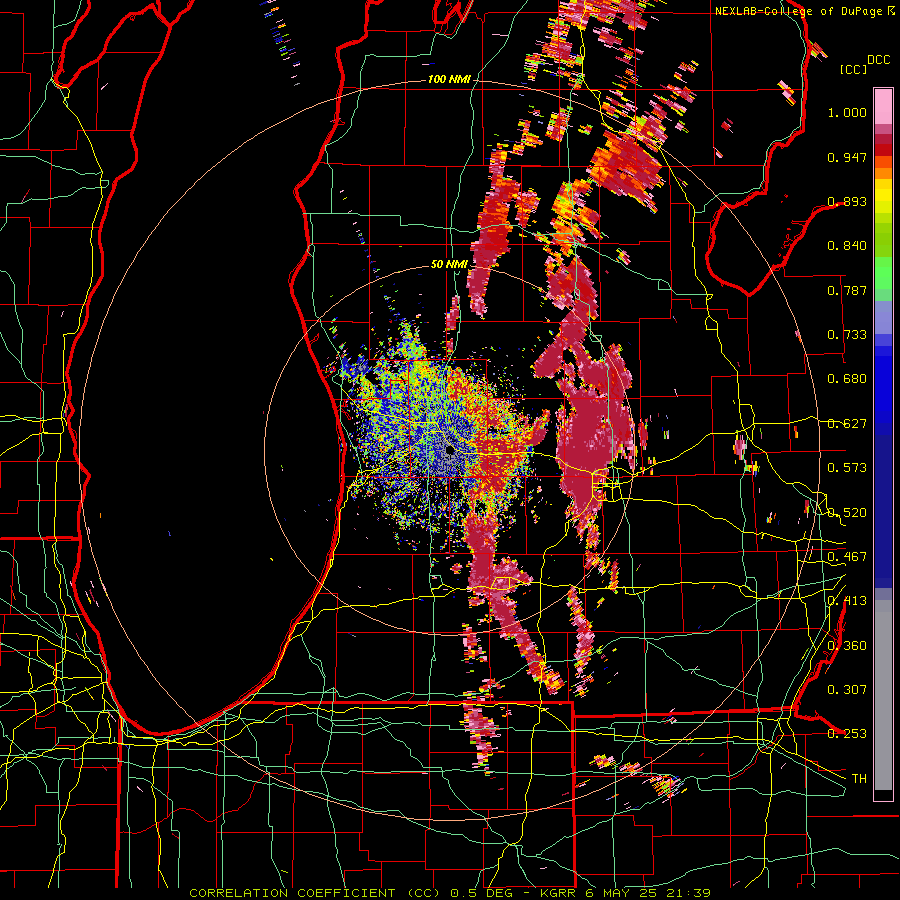This screenshot has width=900, height=900.
Task: Click the gray bottom segment of color bar
Action: tap(883, 695)
